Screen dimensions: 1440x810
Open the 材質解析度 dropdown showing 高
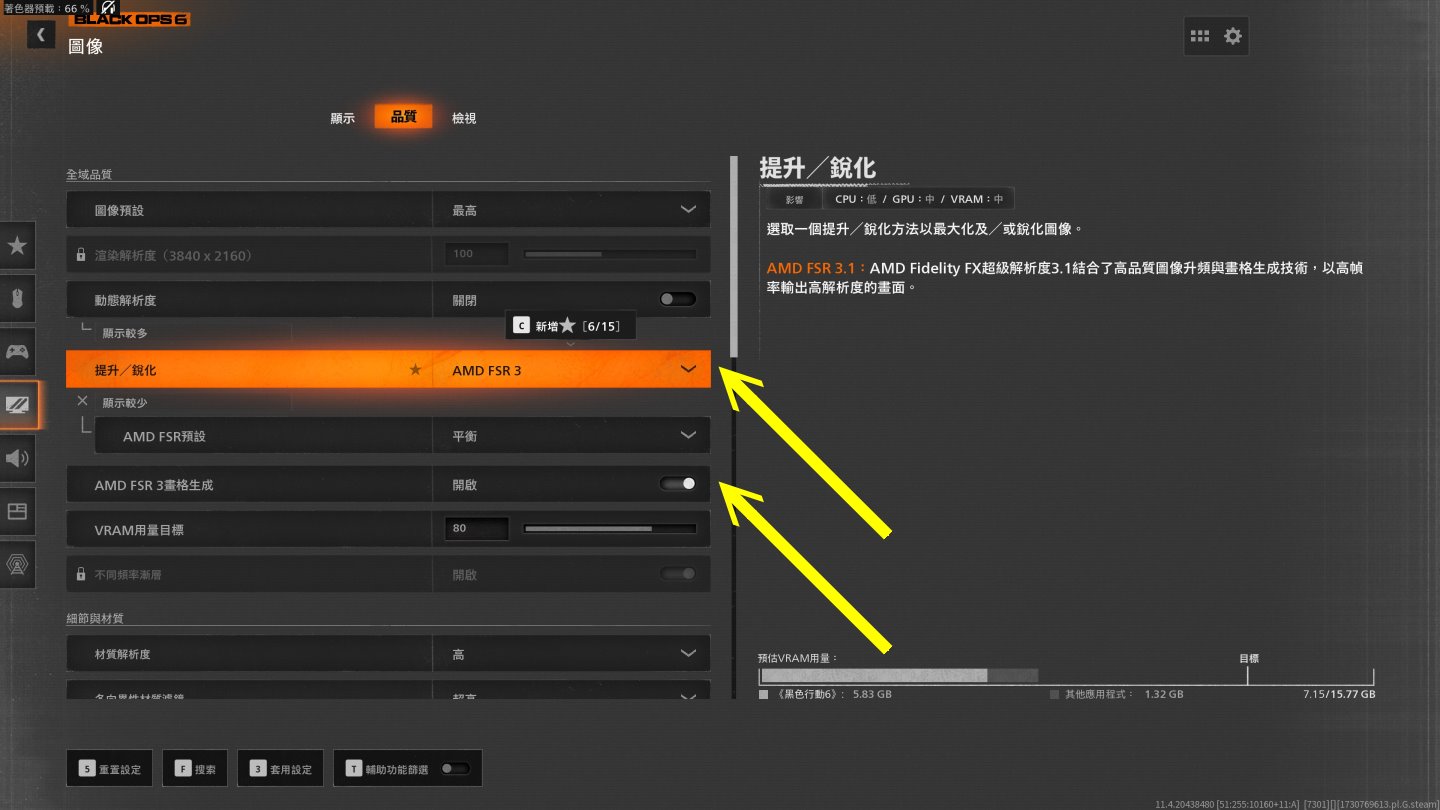click(571, 654)
